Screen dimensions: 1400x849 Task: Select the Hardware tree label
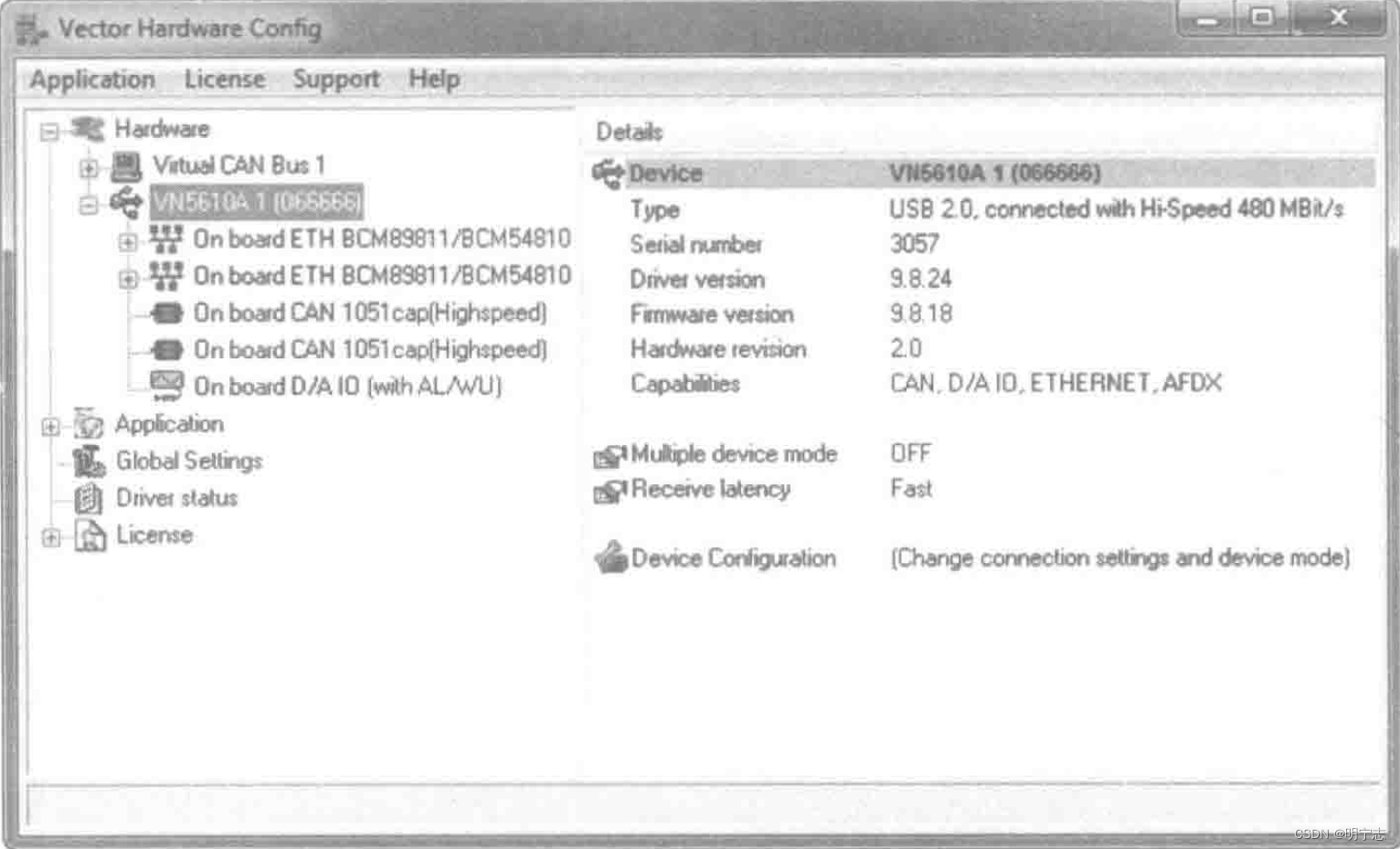pyautogui.click(x=162, y=129)
